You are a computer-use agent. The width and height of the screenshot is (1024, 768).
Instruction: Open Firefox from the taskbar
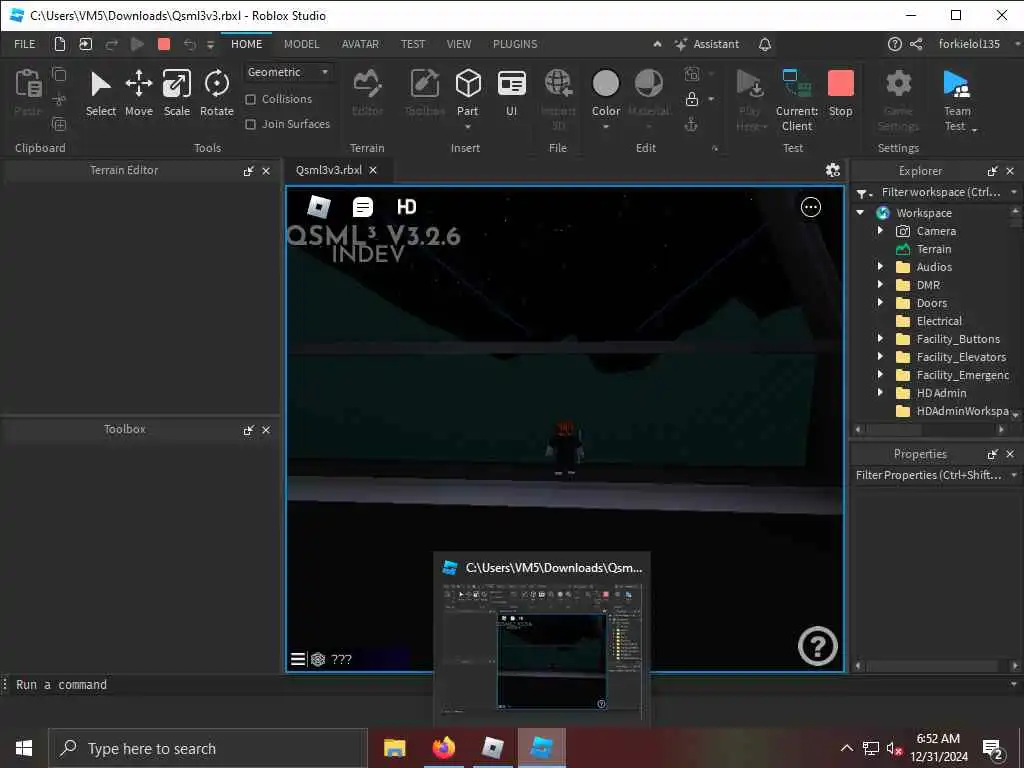443,748
